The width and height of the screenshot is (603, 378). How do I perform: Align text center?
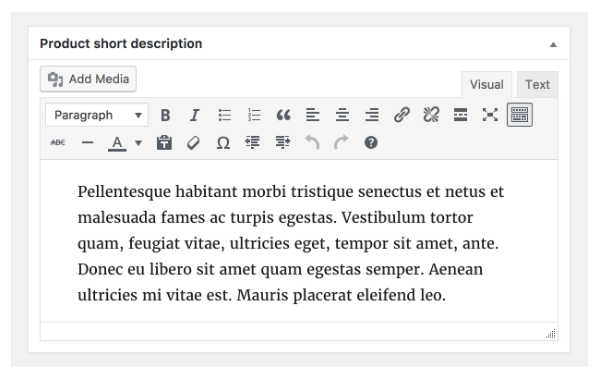point(342,115)
